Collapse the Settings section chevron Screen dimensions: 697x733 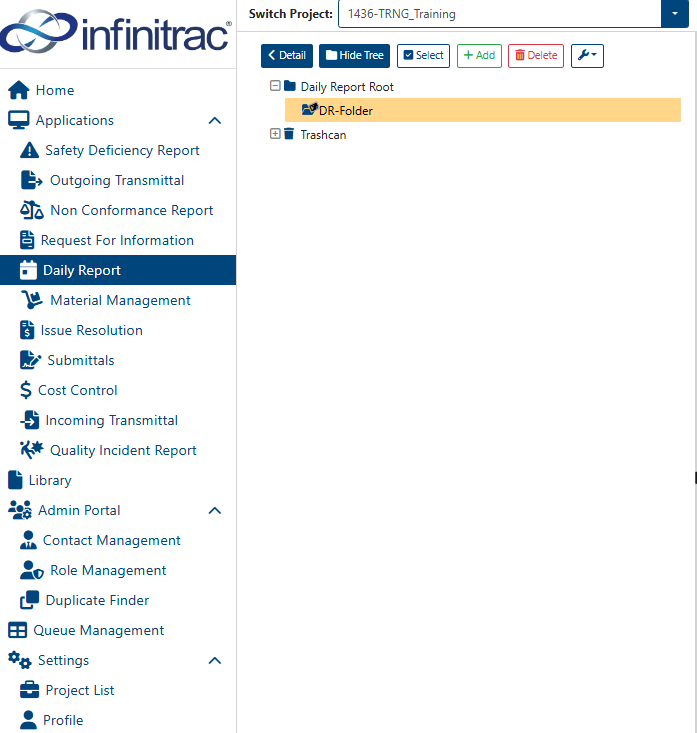pos(215,661)
